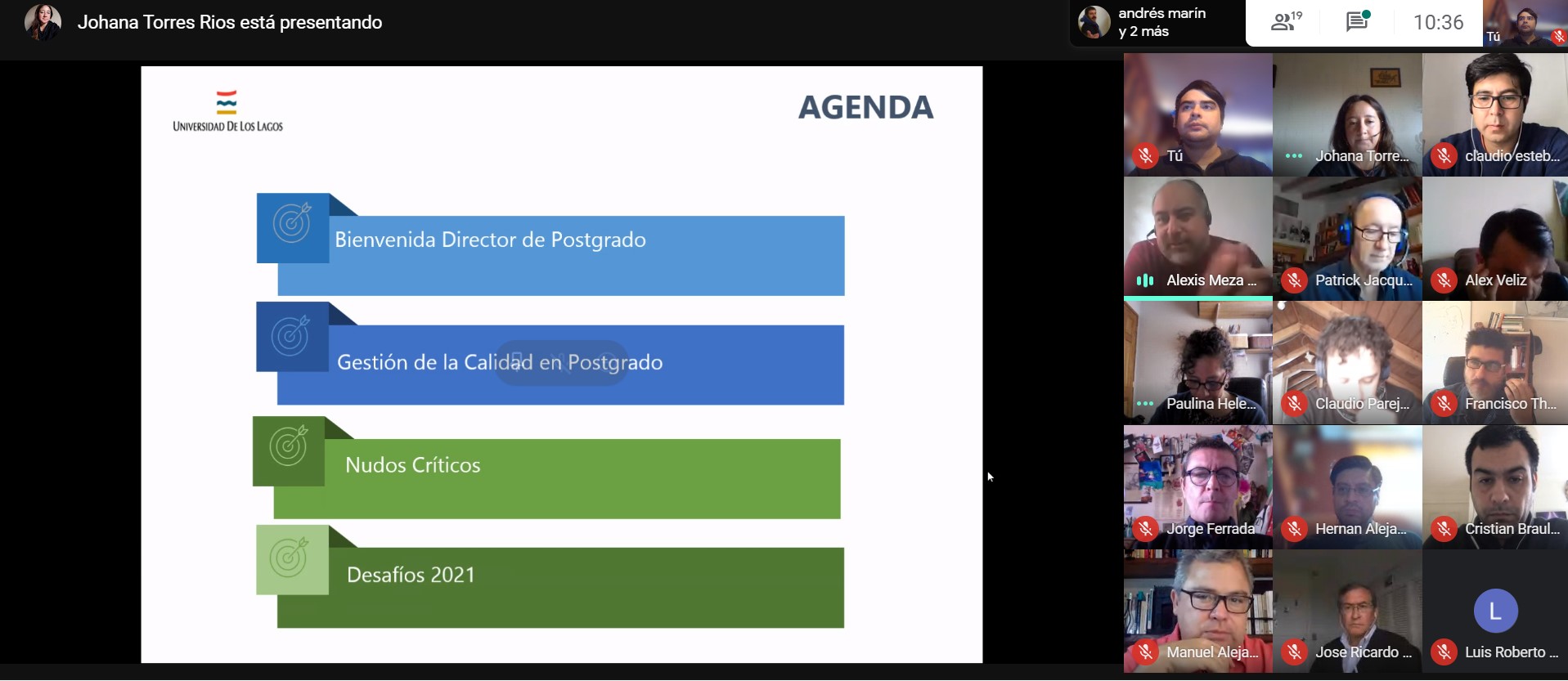Select Manuel Aleja video tile
The width and height of the screenshot is (1568, 681).
(1197, 612)
